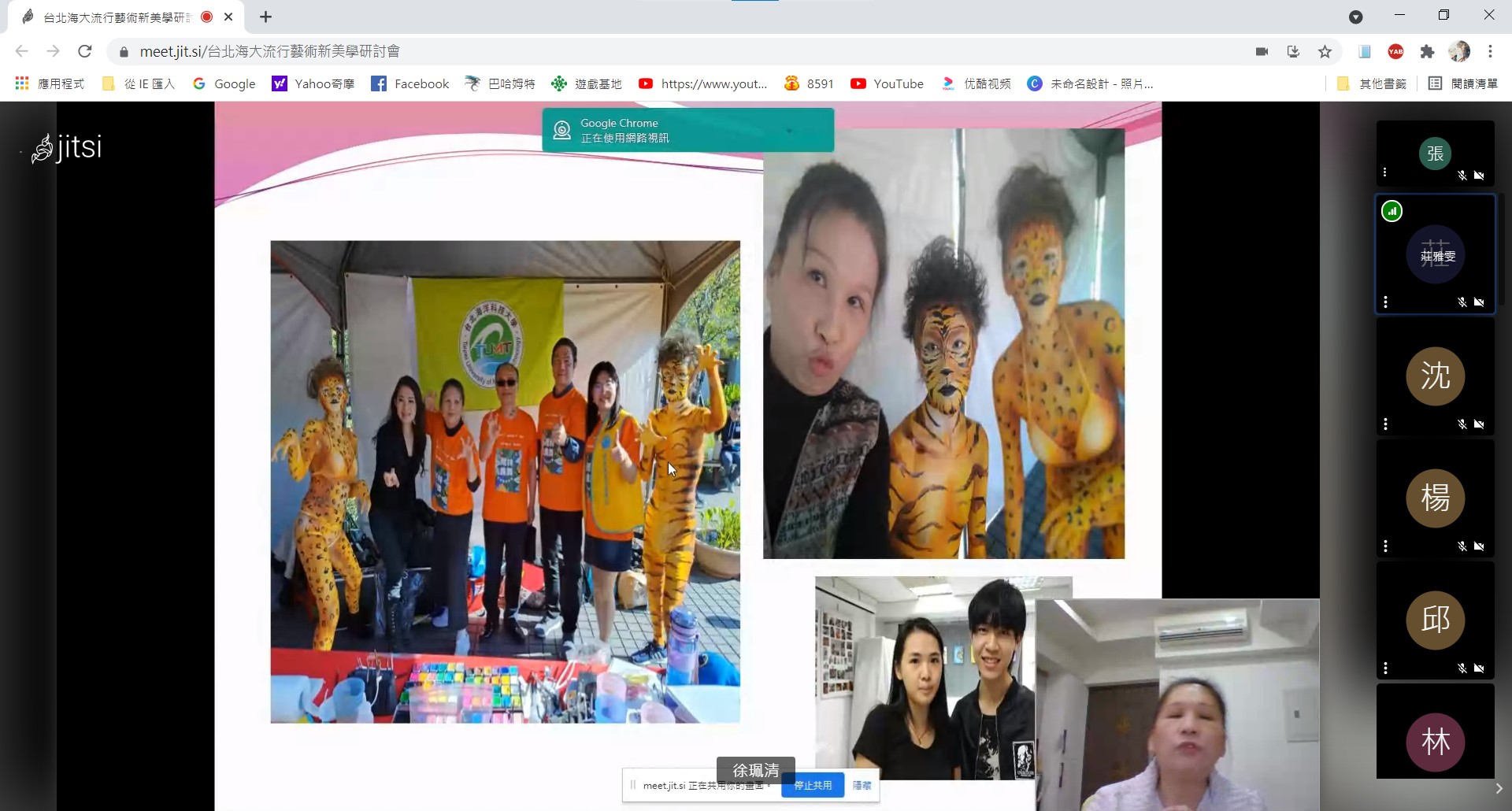
Task: Open the YAB extension
Action: click(x=1396, y=52)
